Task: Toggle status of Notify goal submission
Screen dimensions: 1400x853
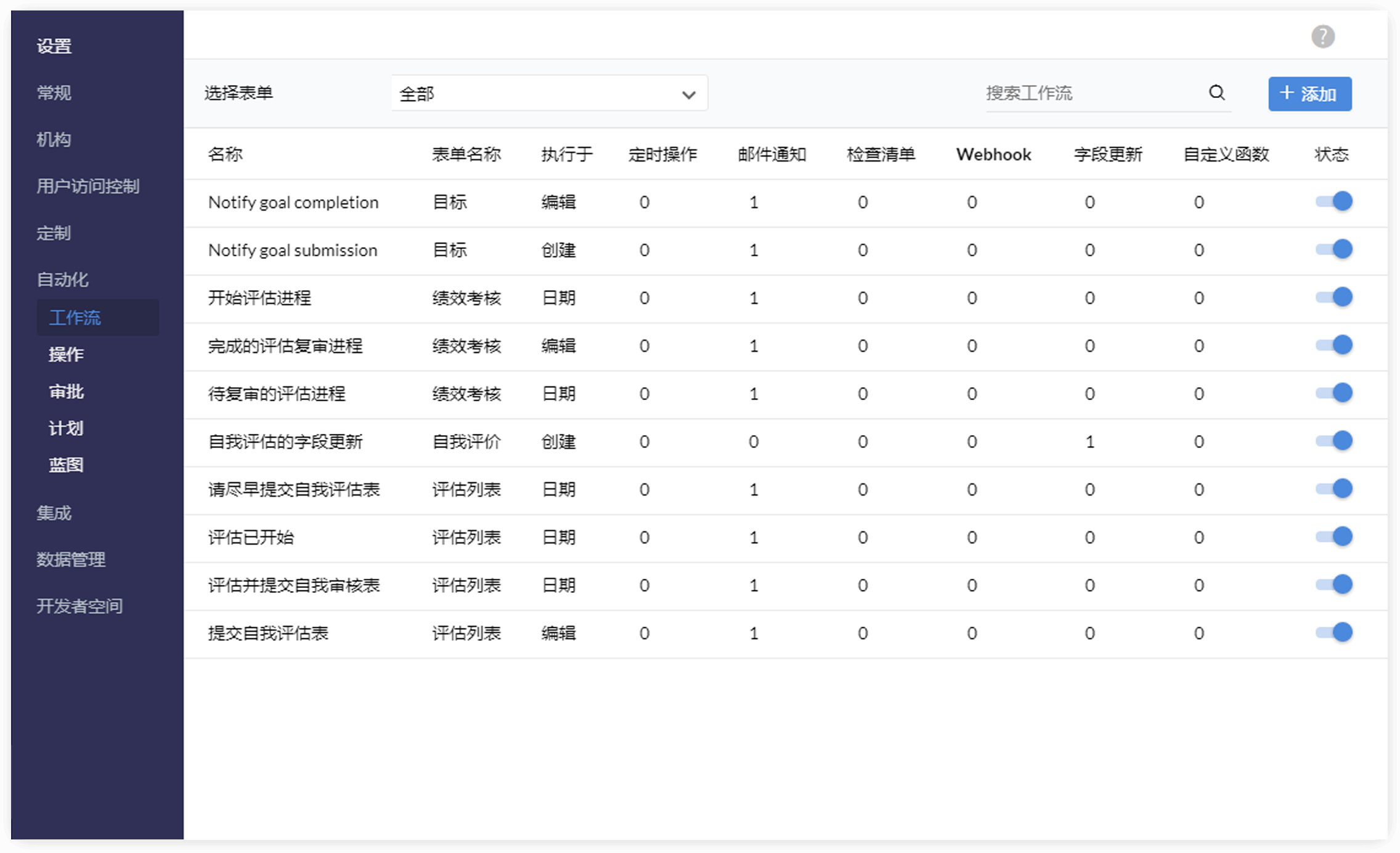Action: coord(1334,250)
